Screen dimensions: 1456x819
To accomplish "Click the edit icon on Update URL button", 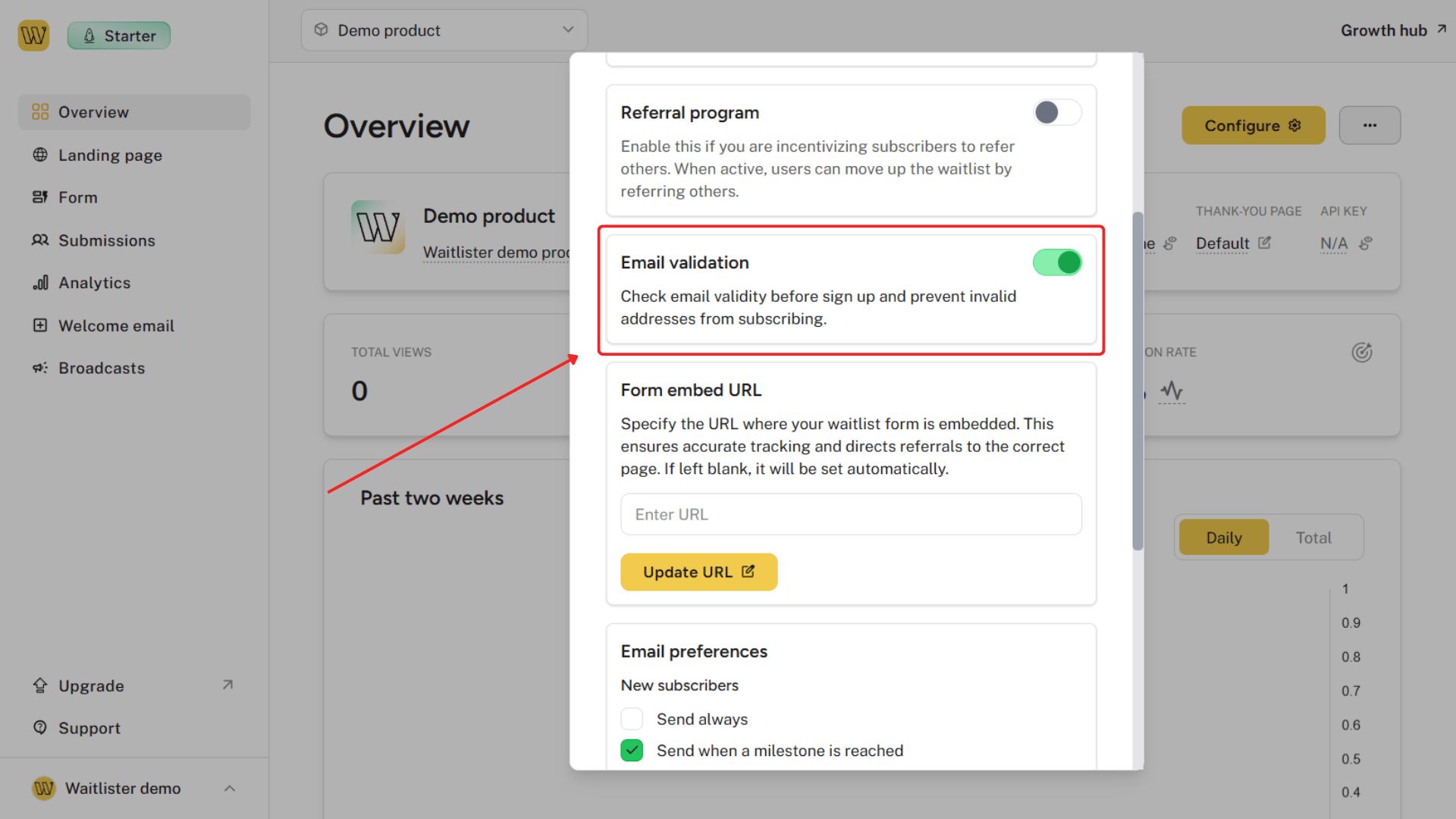I will (x=748, y=572).
